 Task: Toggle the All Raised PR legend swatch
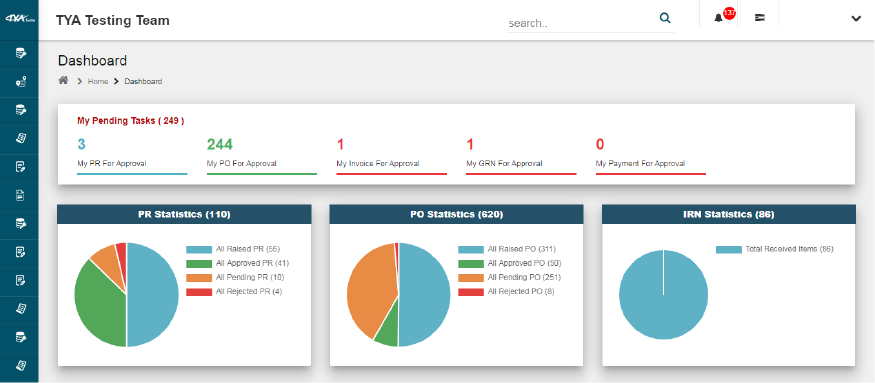point(199,249)
